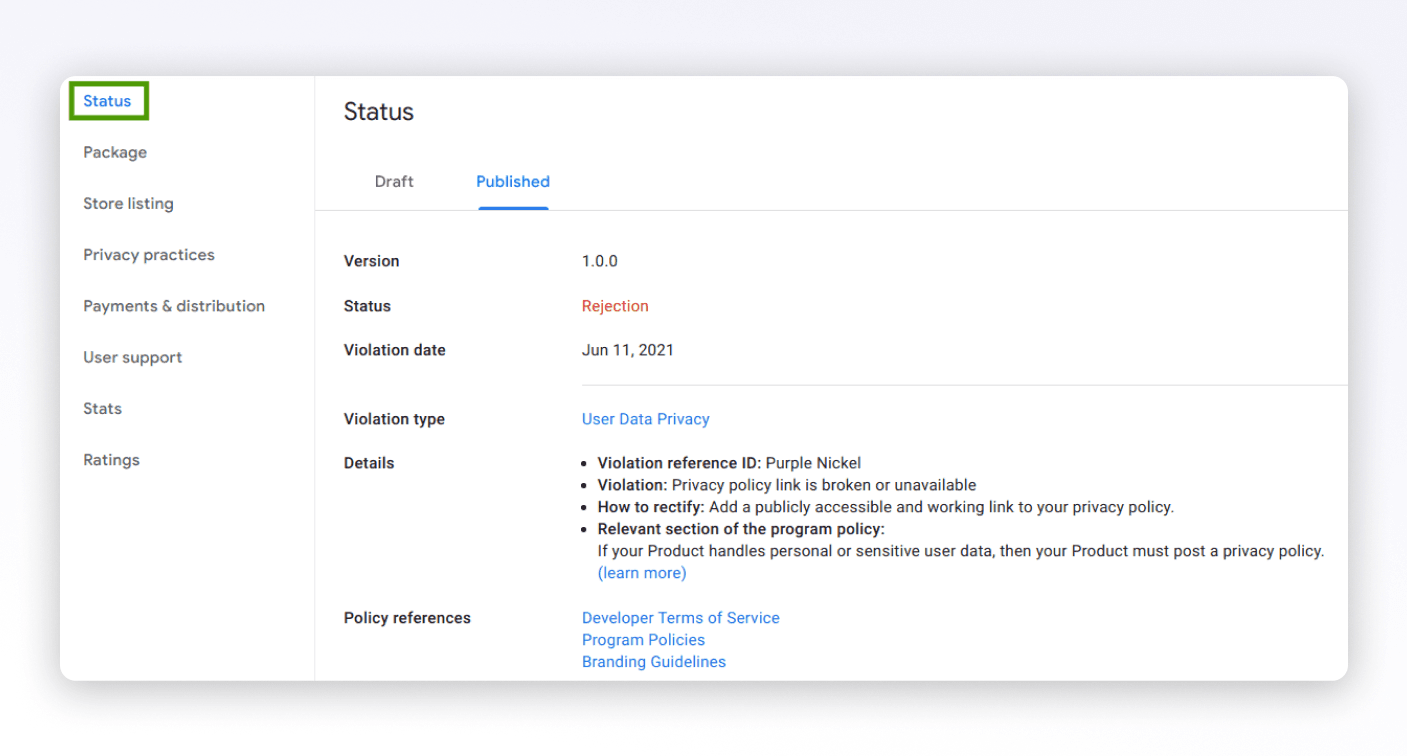Click the red Rejection status text
The height and width of the screenshot is (756, 1407).
[615, 306]
